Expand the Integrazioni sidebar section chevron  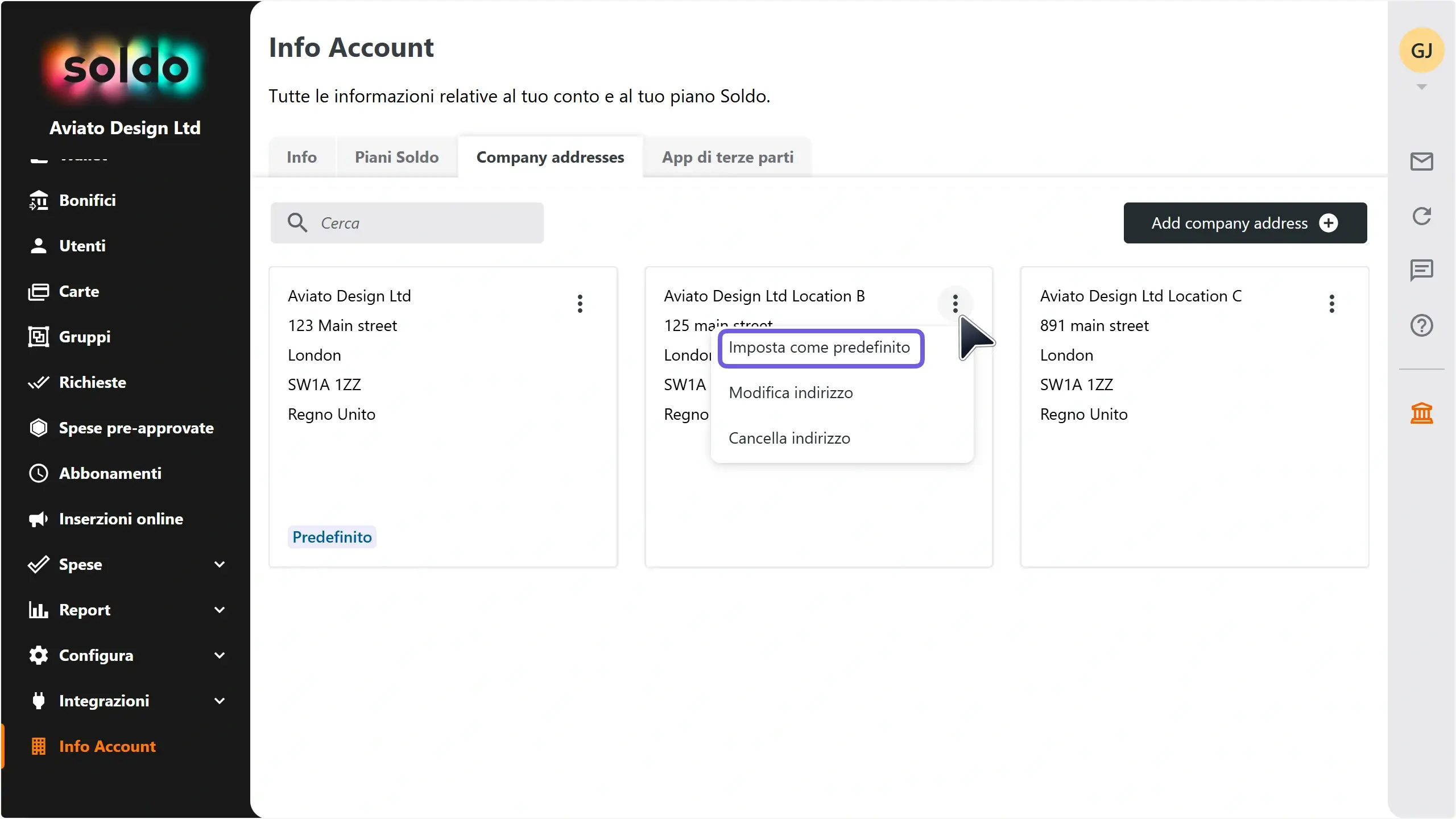pyautogui.click(x=220, y=701)
